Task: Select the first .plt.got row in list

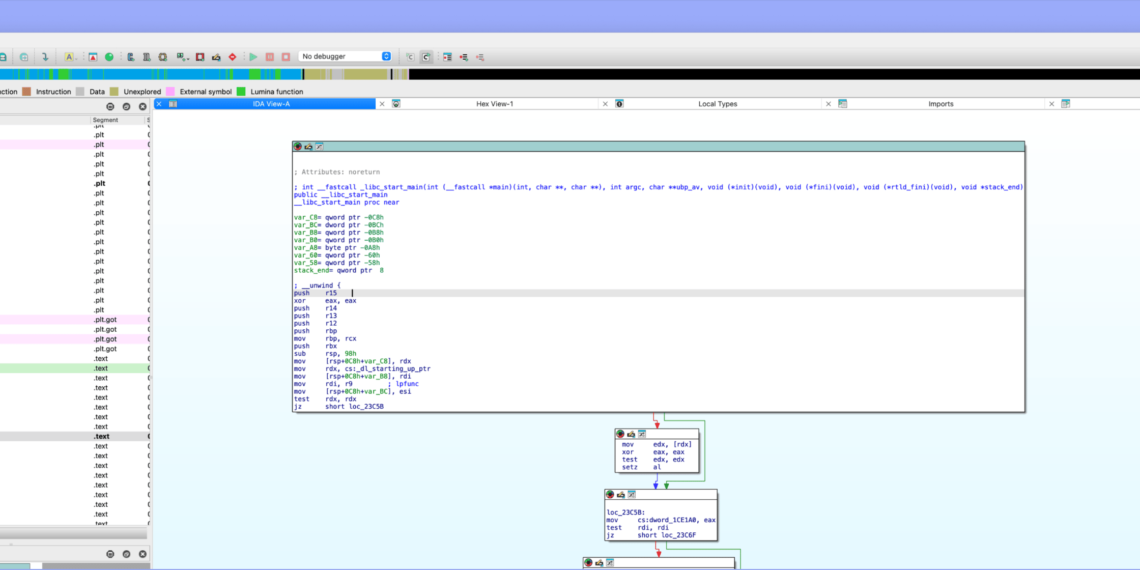Action: [x=104, y=320]
